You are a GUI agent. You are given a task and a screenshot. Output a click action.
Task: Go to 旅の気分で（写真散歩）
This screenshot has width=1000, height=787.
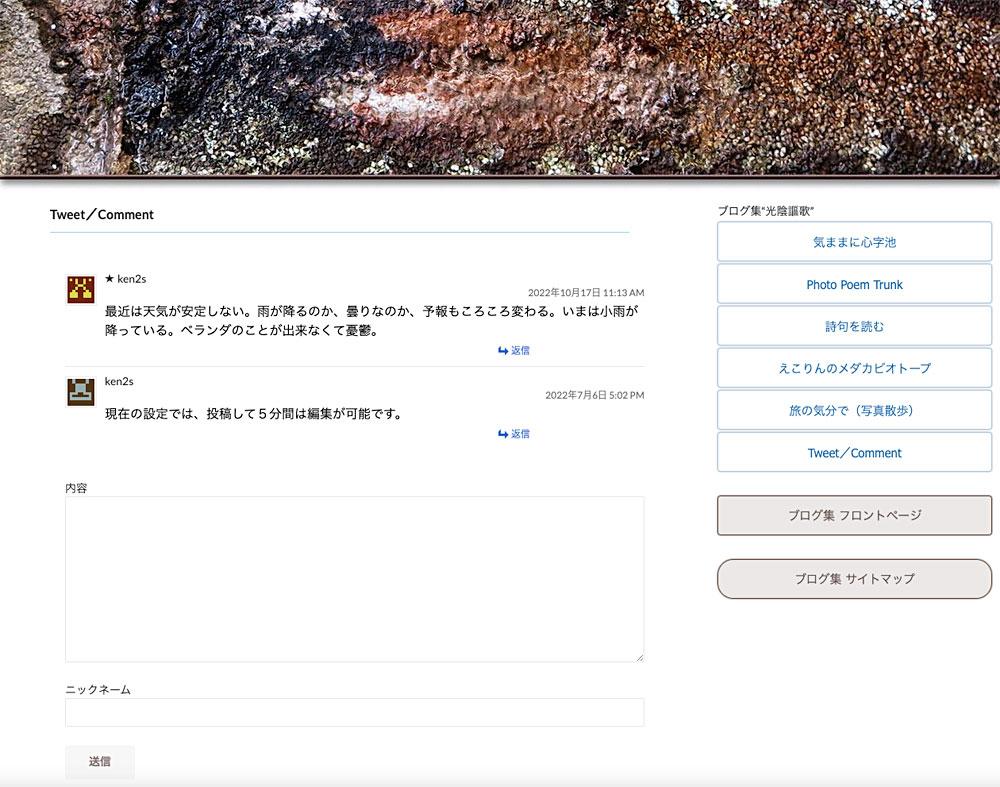(x=854, y=411)
